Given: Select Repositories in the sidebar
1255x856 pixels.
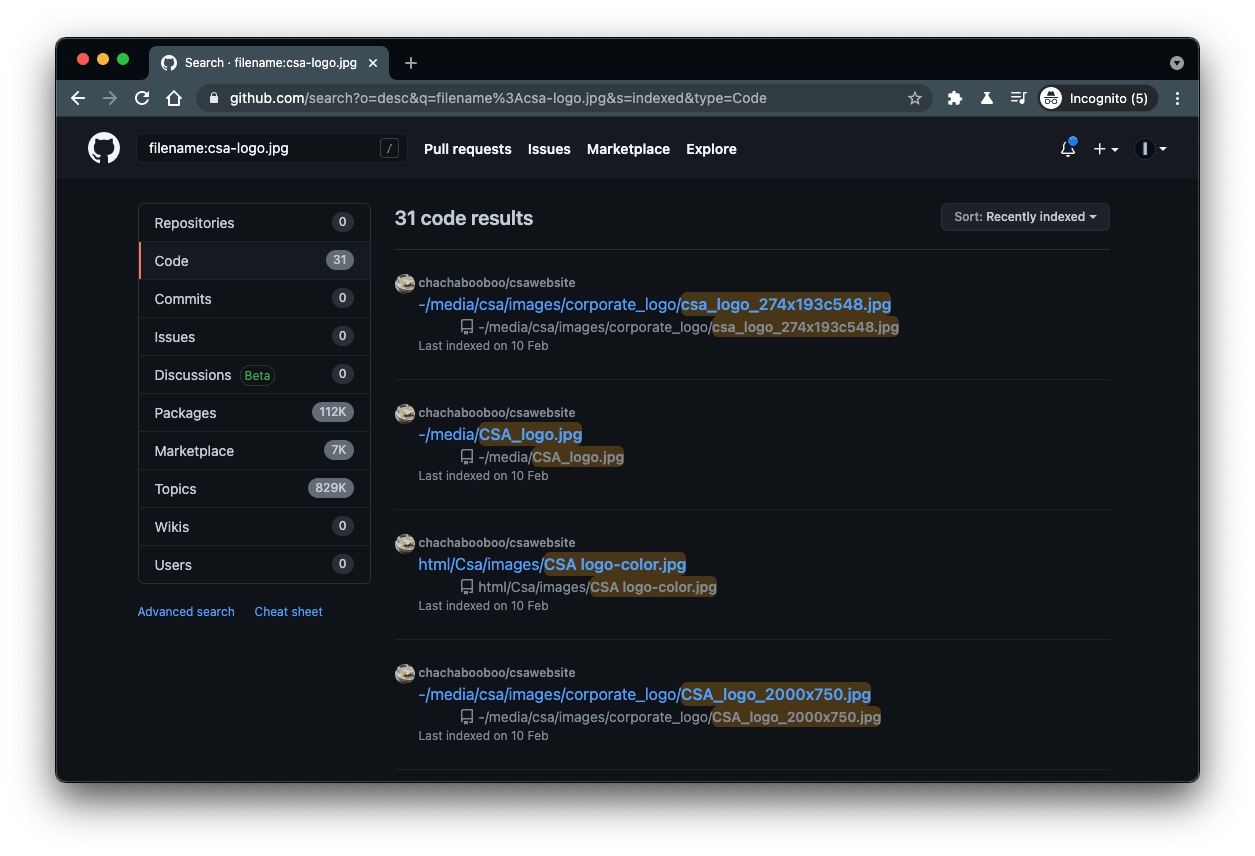Looking at the screenshot, I should (254, 223).
